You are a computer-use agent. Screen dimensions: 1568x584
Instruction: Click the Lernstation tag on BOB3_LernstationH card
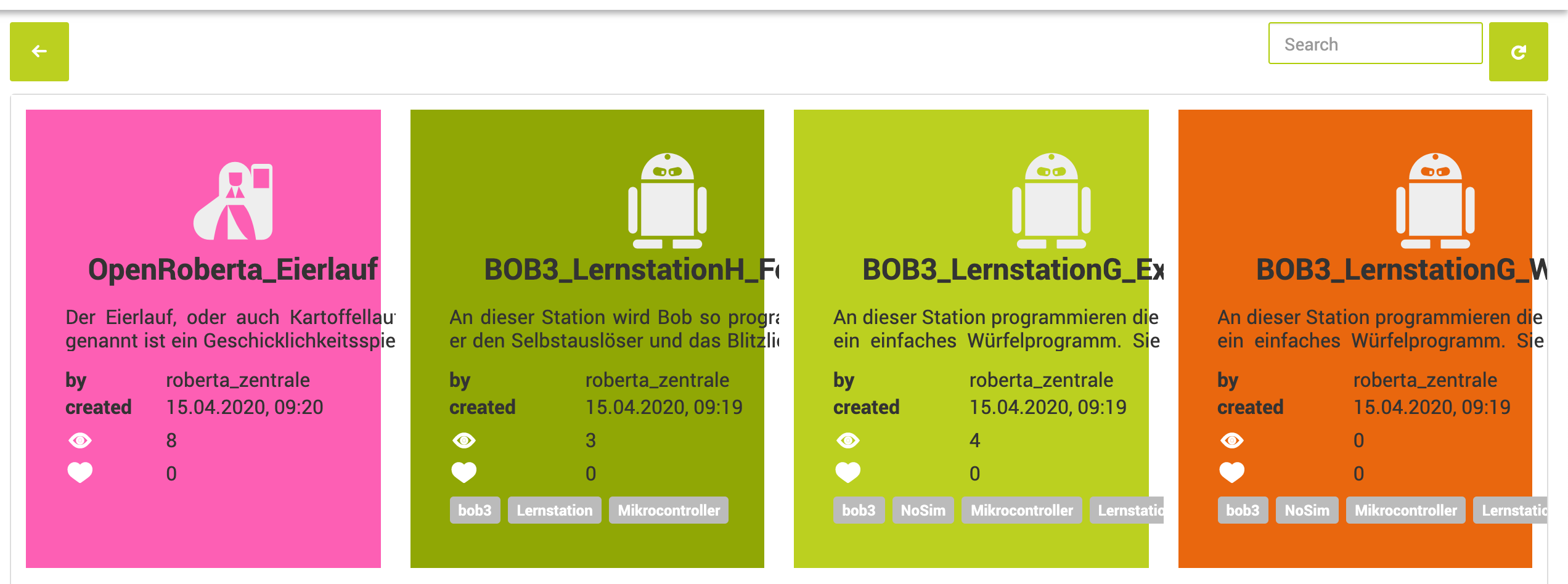(553, 509)
